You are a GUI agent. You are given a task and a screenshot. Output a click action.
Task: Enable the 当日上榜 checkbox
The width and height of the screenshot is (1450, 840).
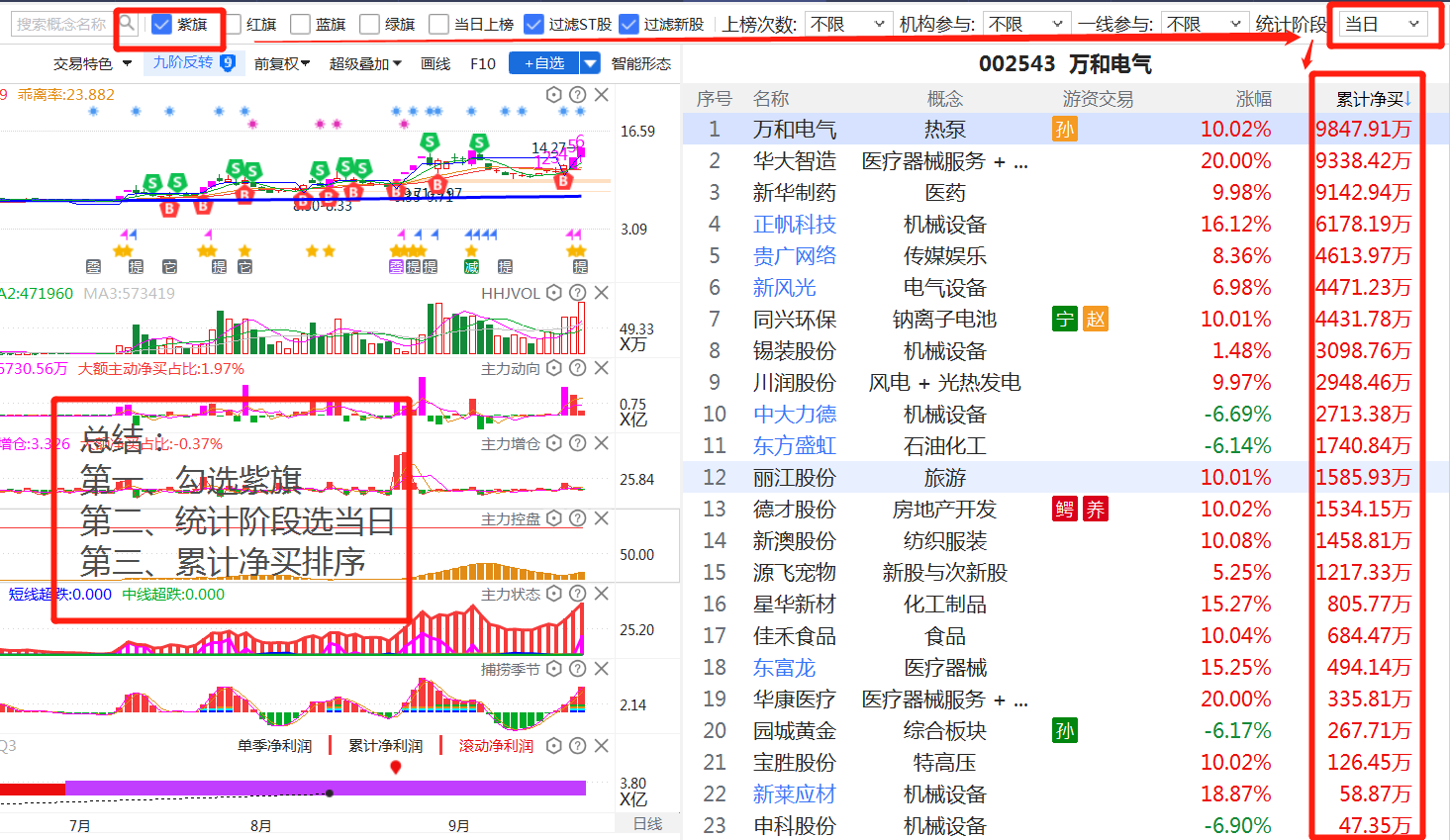pyautogui.click(x=439, y=24)
